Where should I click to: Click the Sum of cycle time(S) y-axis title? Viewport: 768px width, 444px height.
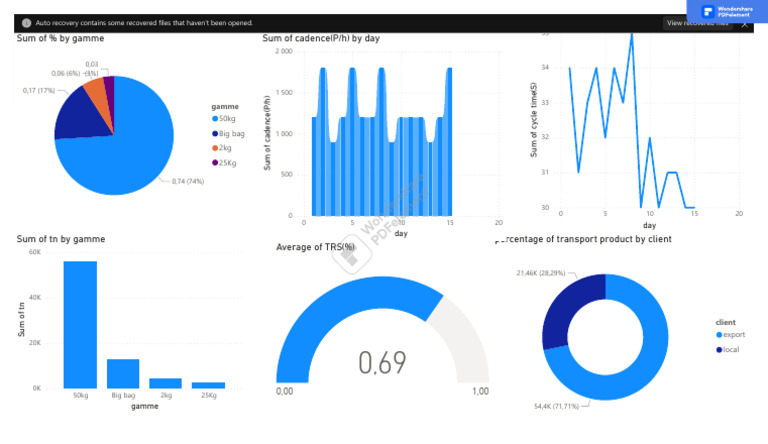click(x=534, y=120)
